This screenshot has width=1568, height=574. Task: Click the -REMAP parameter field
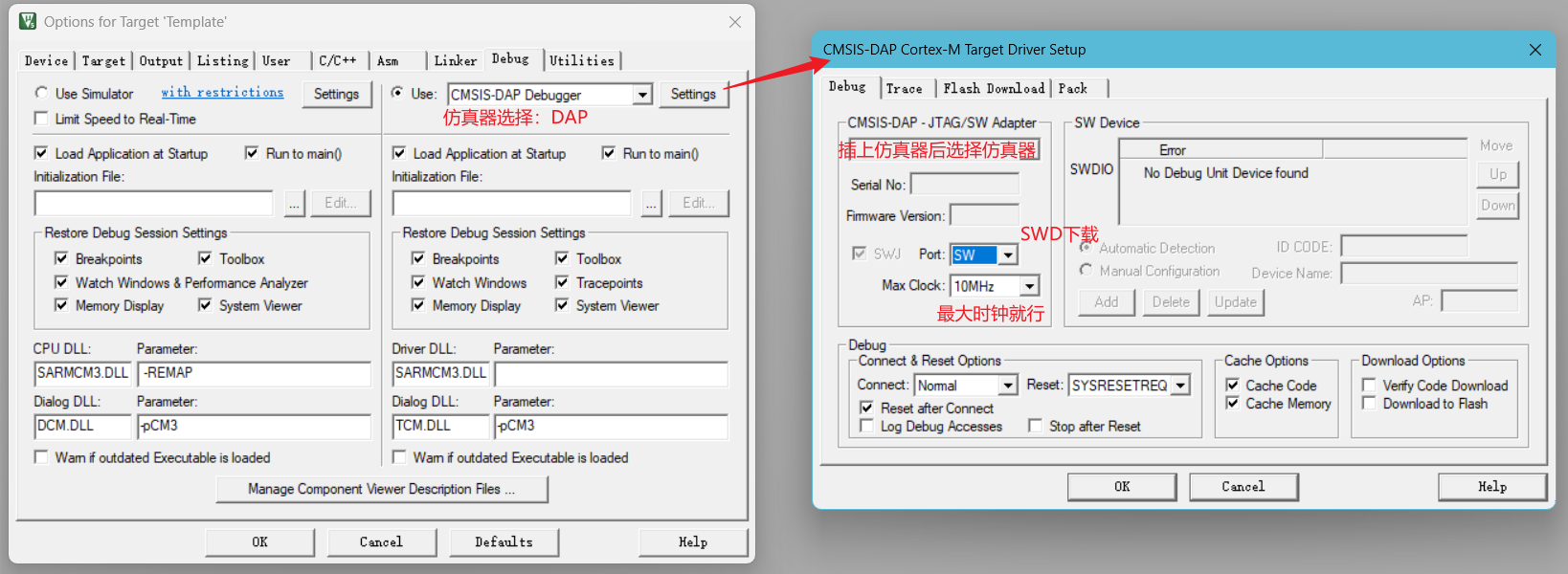tap(255, 373)
